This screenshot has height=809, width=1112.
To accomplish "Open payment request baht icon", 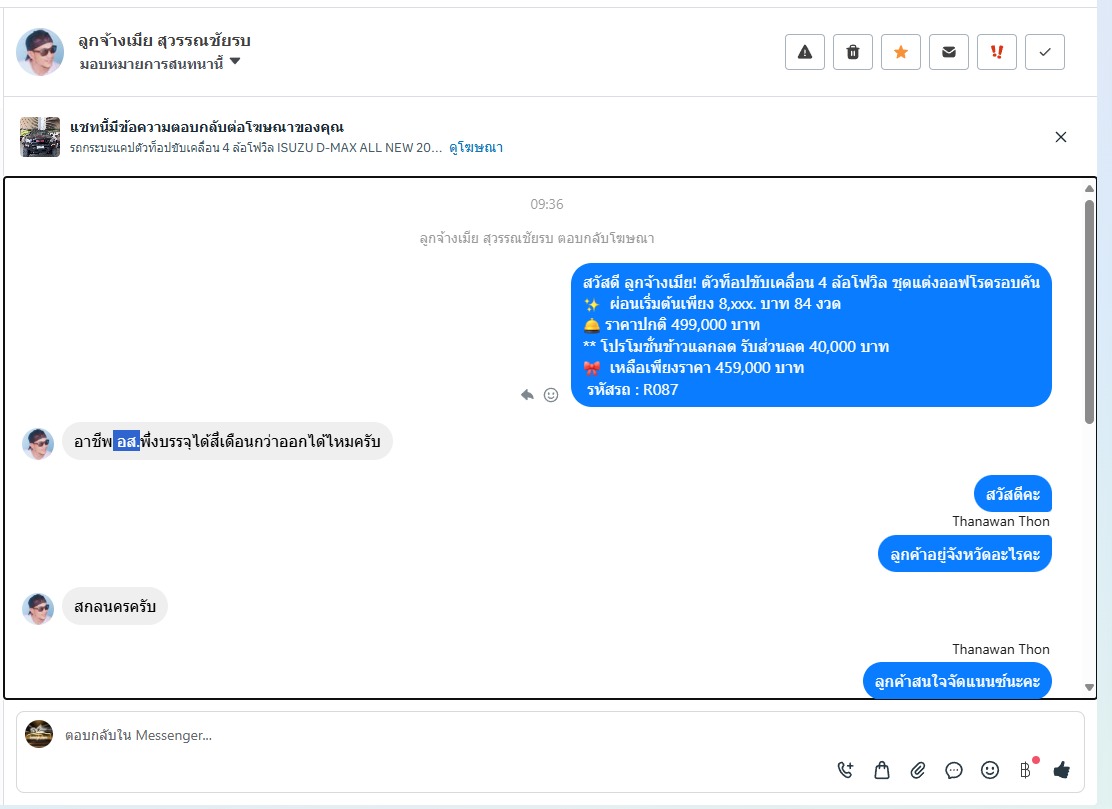I will [x=1026, y=770].
